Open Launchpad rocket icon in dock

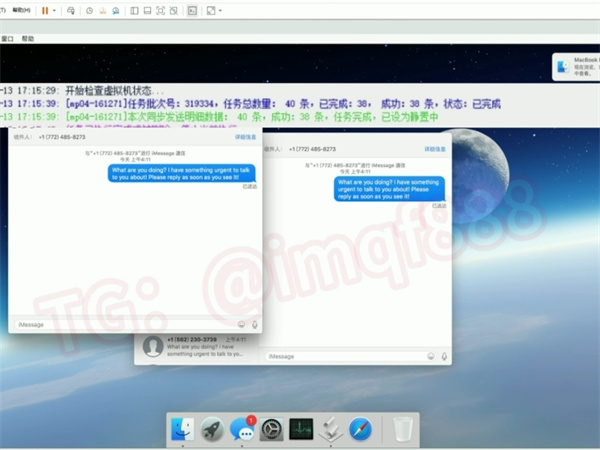click(212, 429)
